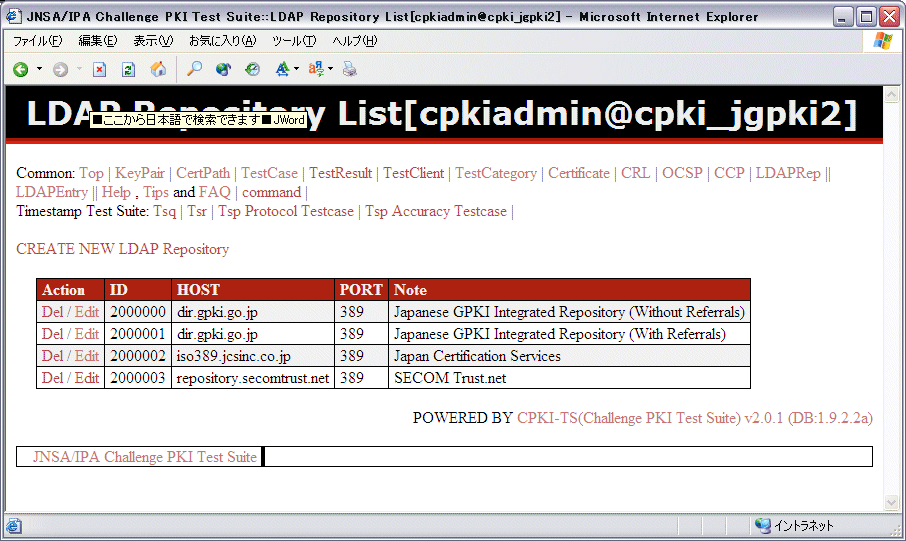This screenshot has width=906, height=541.
Task: Click the text size toolbar icon
Action: 283,69
